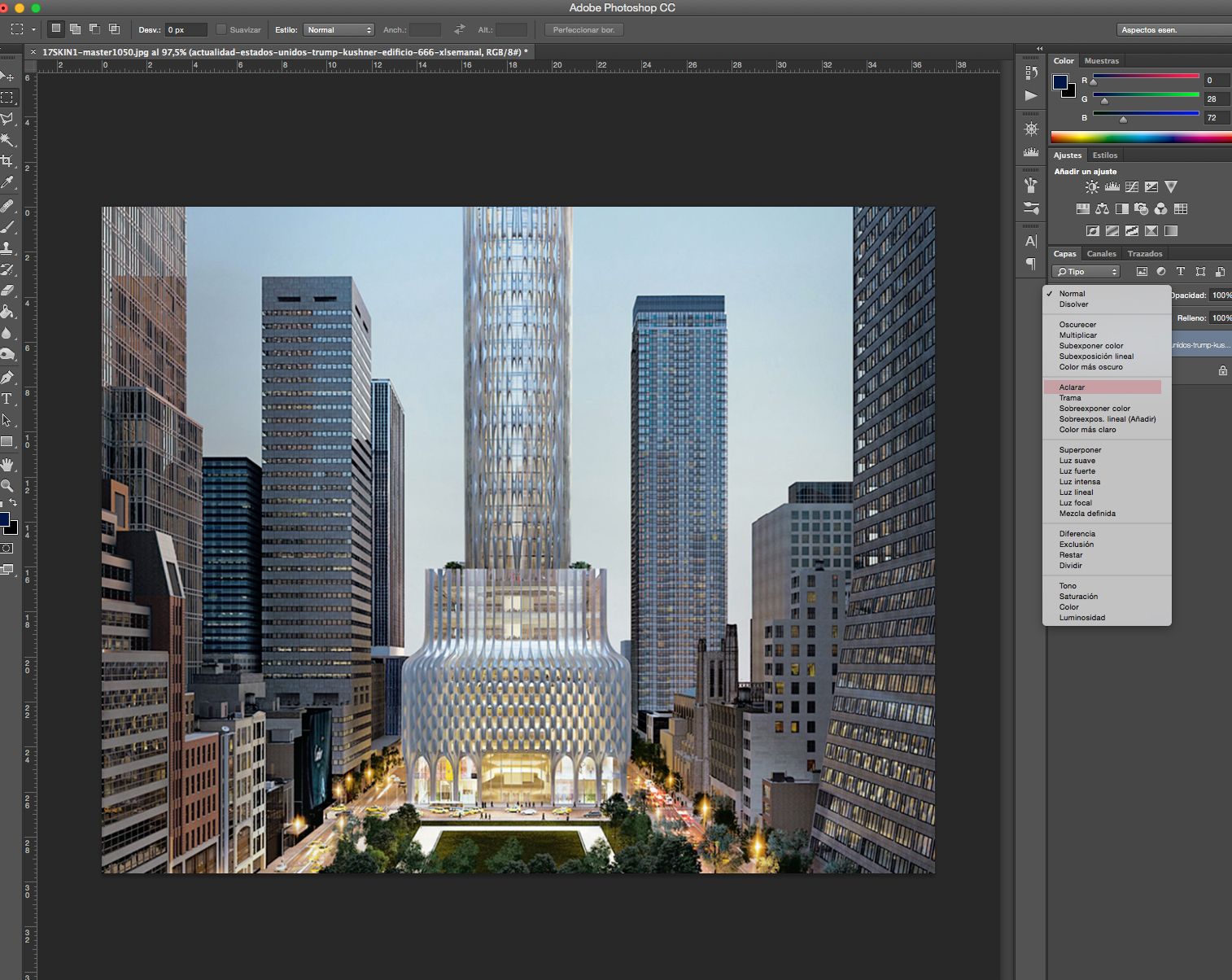Choose New Selection mode button
The image size is (1232, 980).
pyautogui.click(x=55, y=29)
